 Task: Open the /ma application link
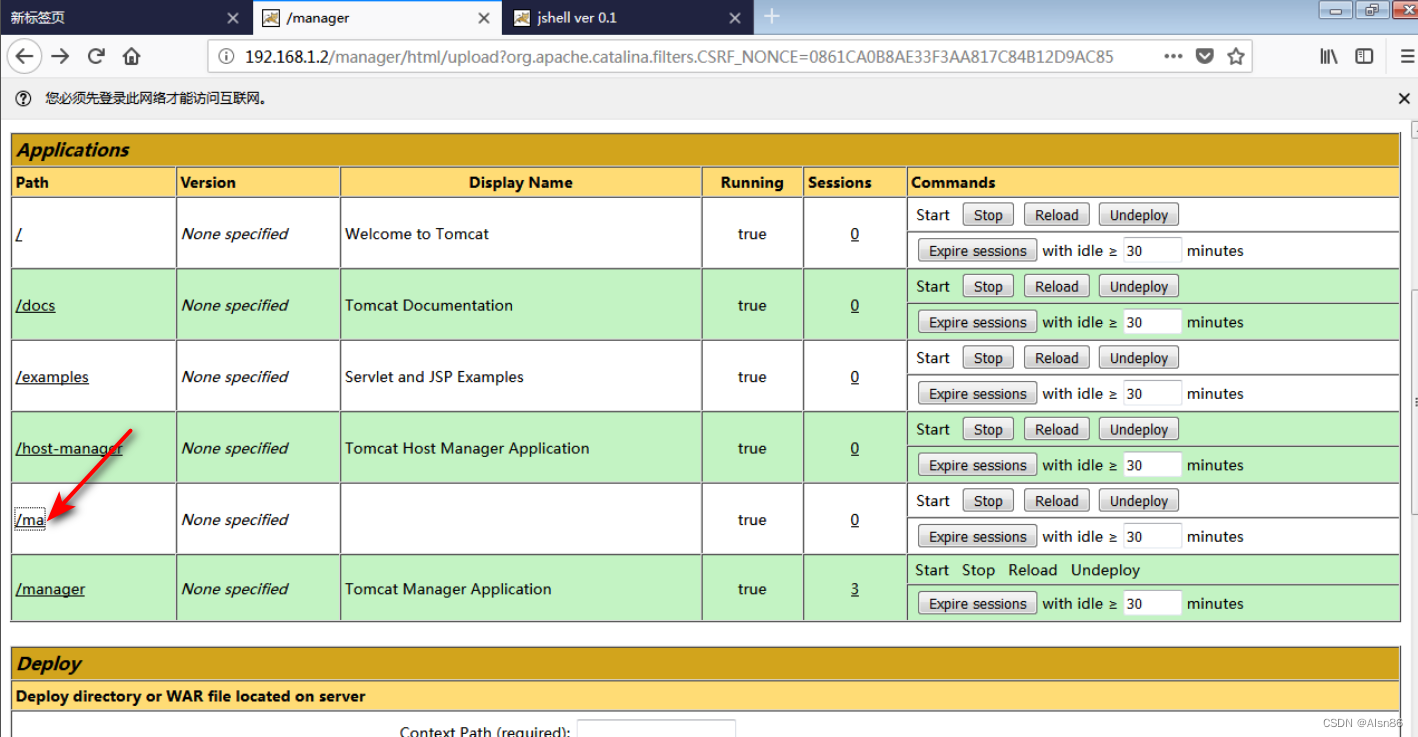[30, 520]
